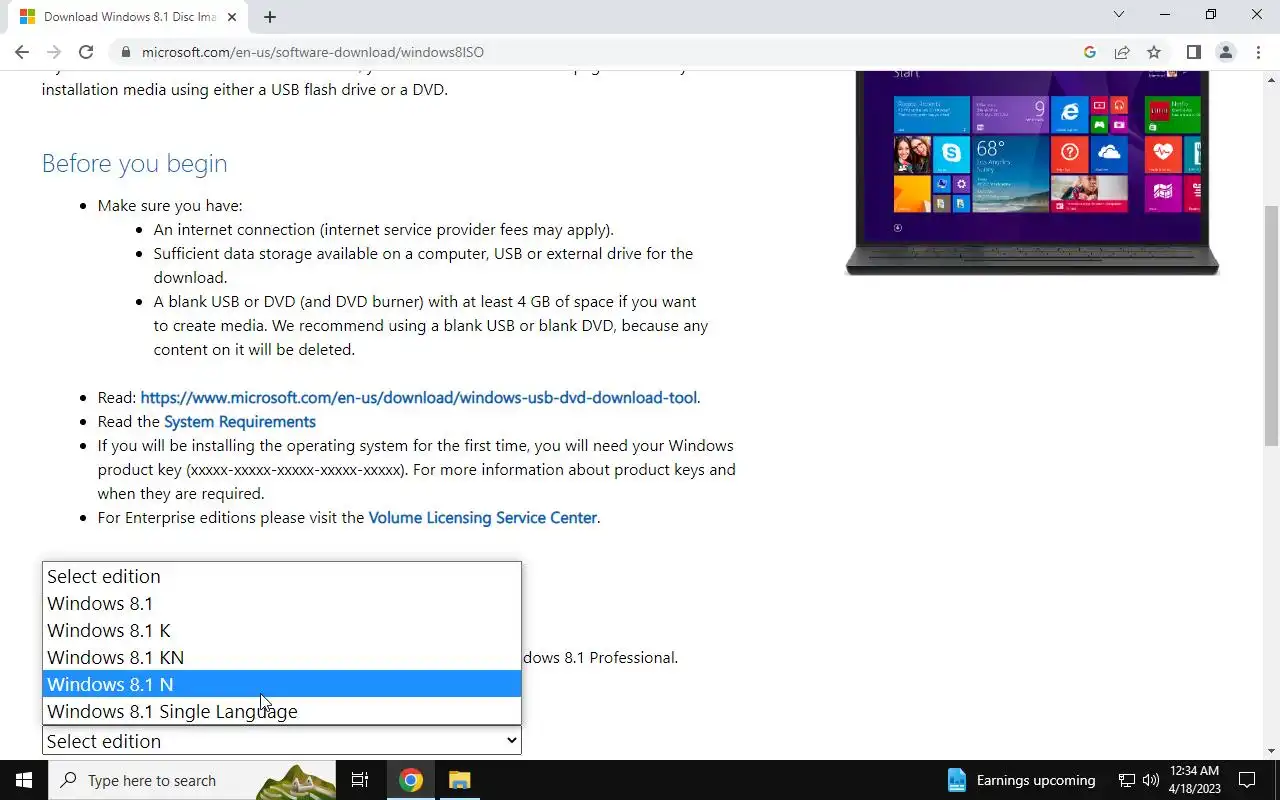Click the Windows 8.1 laptop image
1280x800 pixels.
pyautogui.click(x=1032, y=172)
